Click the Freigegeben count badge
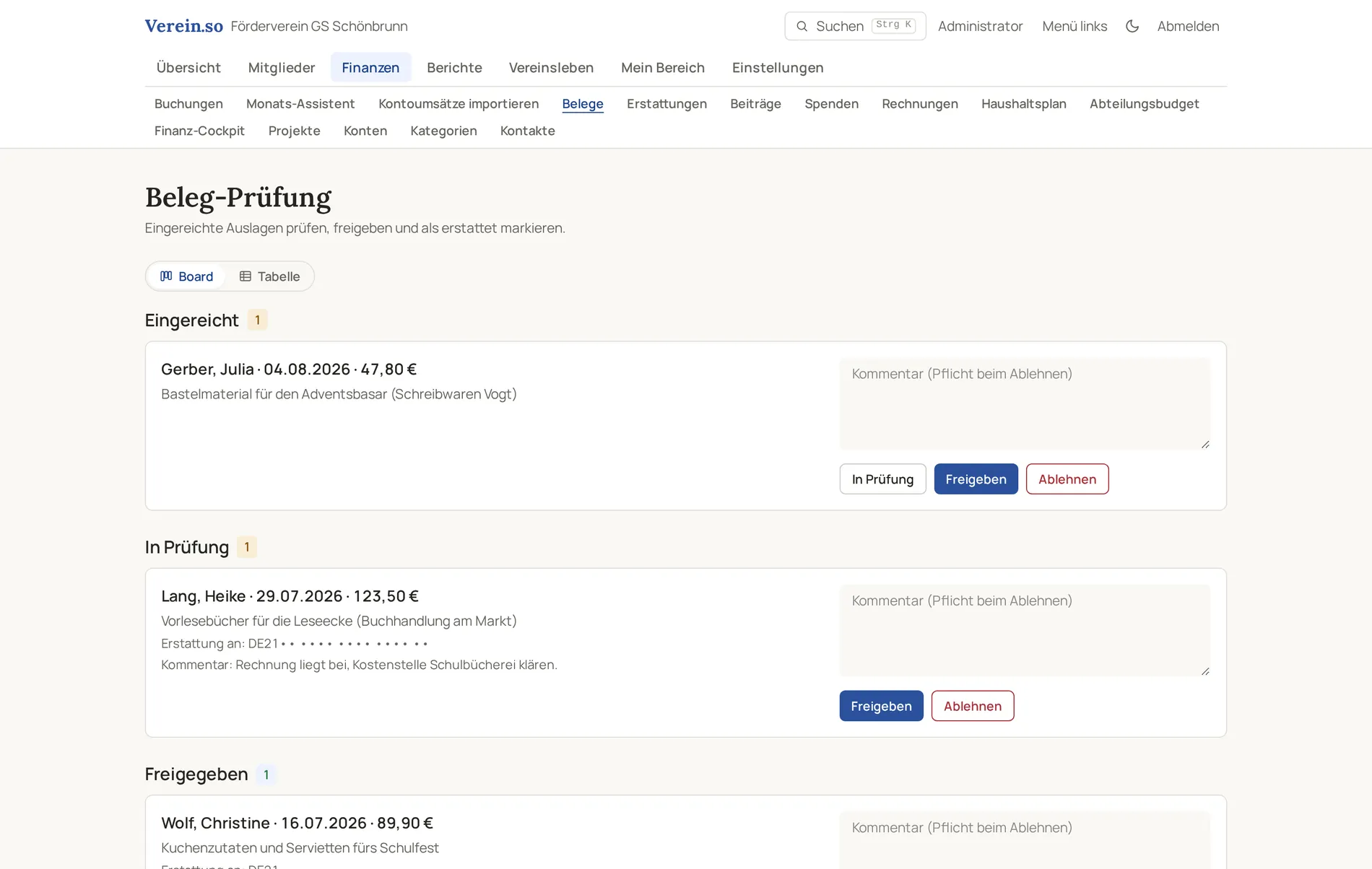Screen dimensions: 1372x869 [x=266, y=774]
